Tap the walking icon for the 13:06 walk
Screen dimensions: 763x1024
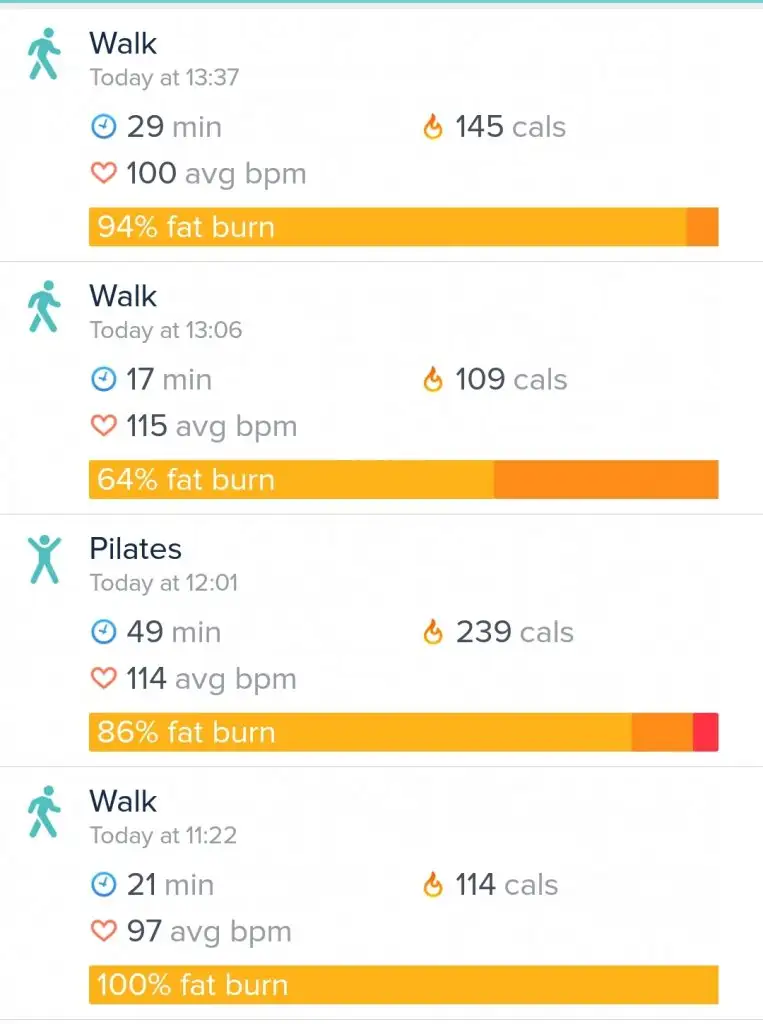[x=43, y=306]
